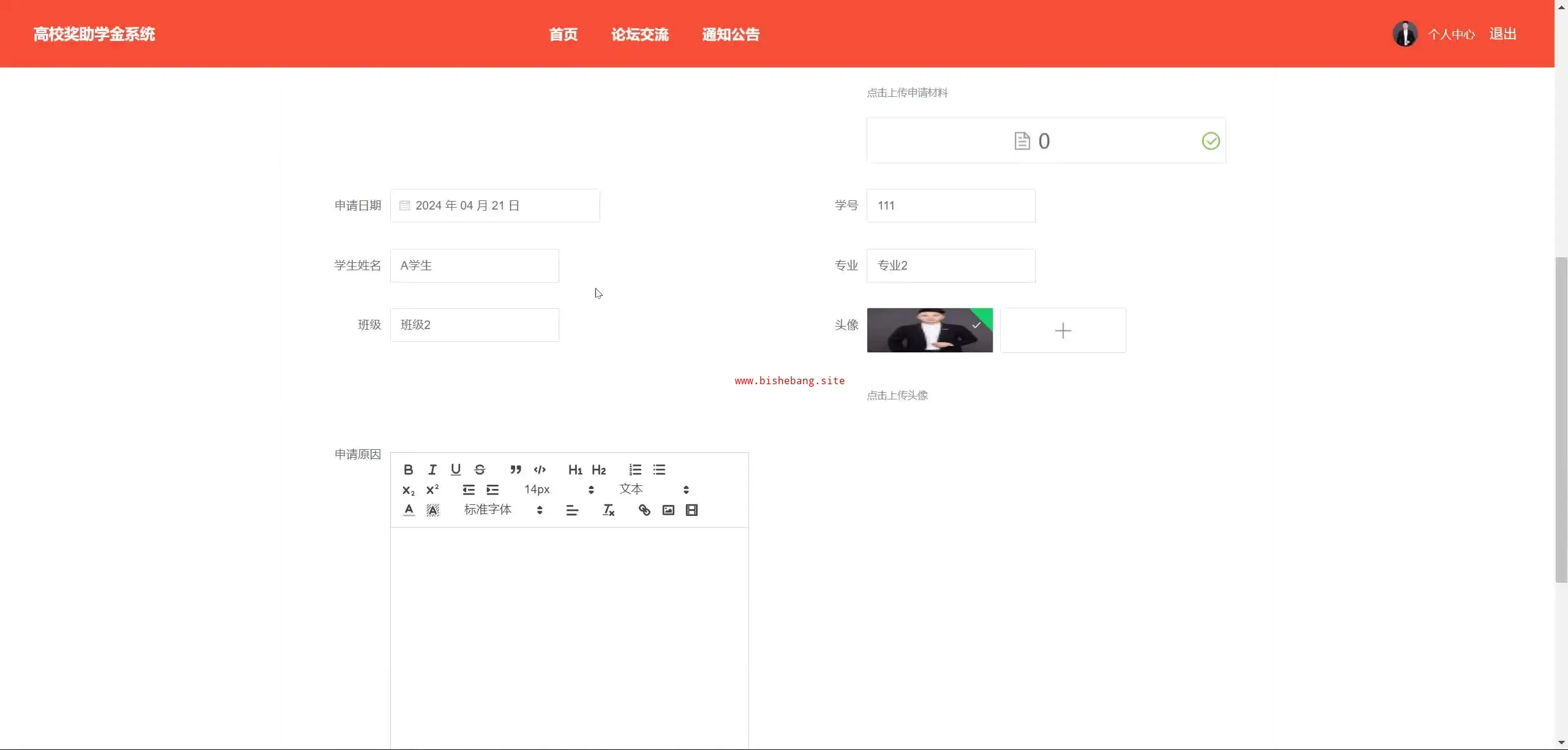The image size is (1568, 750).
Task: Insert a blockquote in the editor
Action: coord(516,470)
